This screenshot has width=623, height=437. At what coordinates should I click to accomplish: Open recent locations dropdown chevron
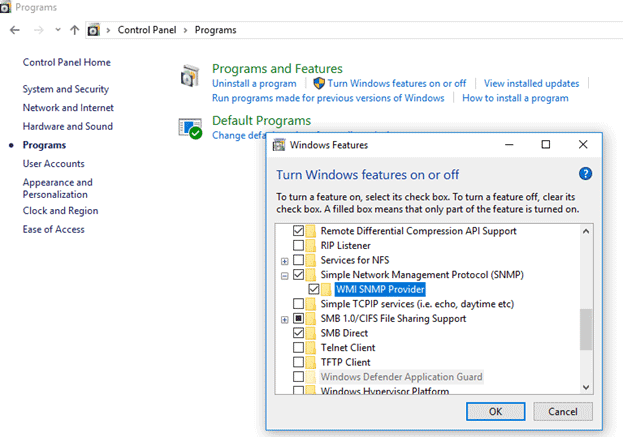58,30
